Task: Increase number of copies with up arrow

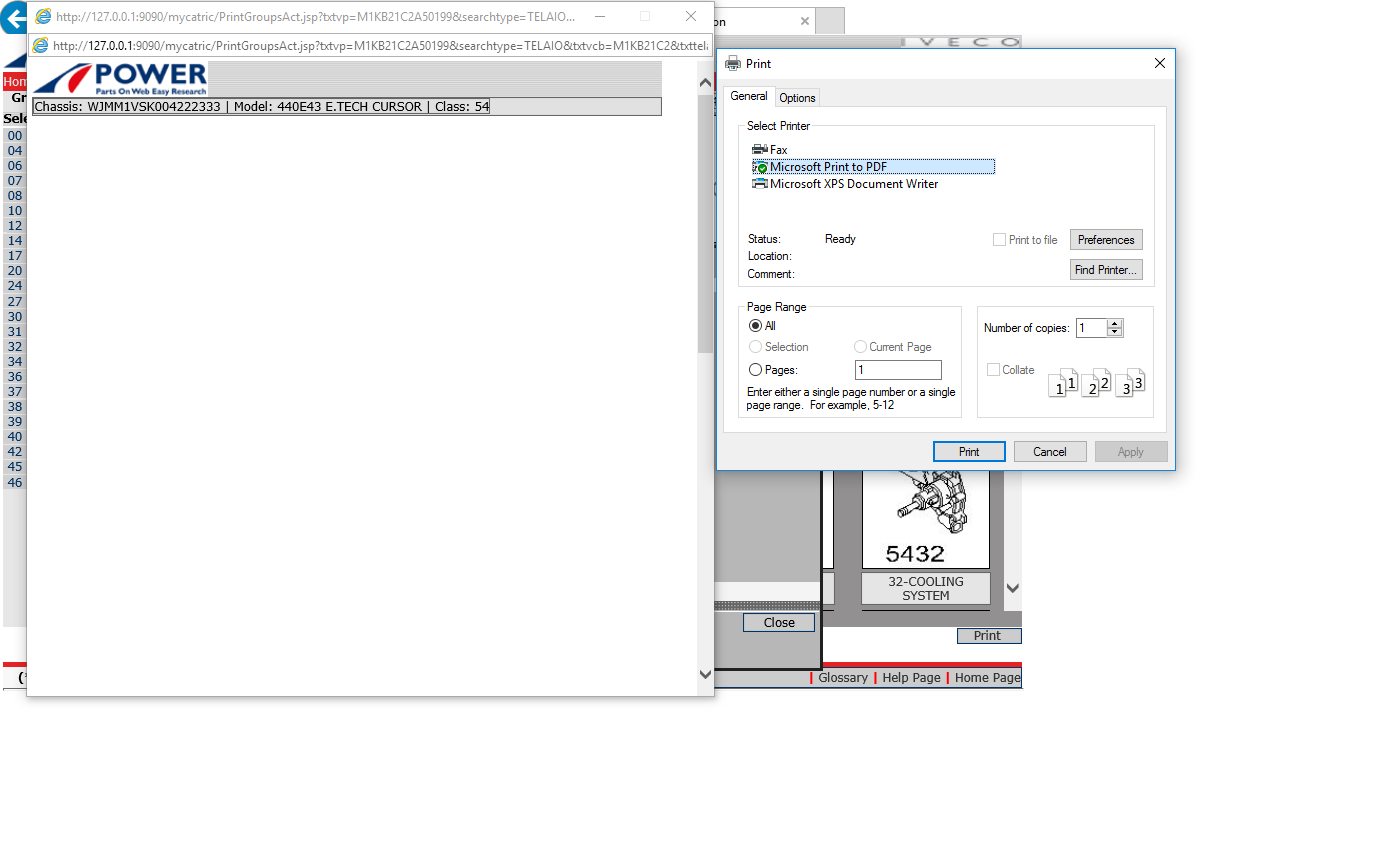Action: 1115,323
